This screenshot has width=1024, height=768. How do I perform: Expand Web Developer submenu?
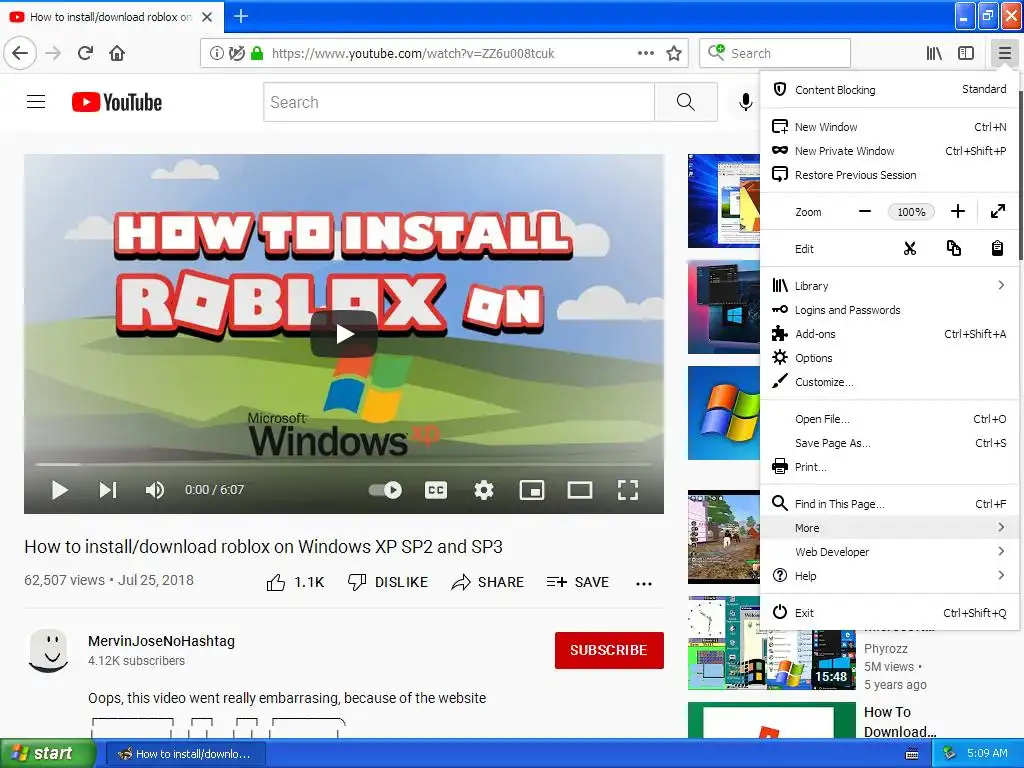tap(889, 552)
